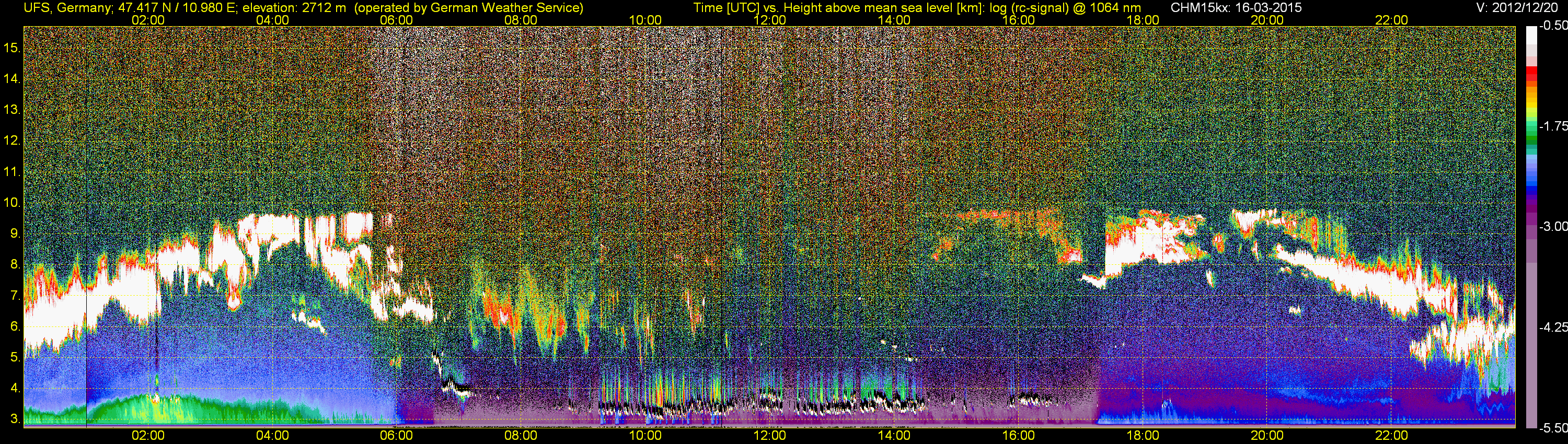Click the top time axis label '02:00'
The image size is (1568, 444).
148,20
